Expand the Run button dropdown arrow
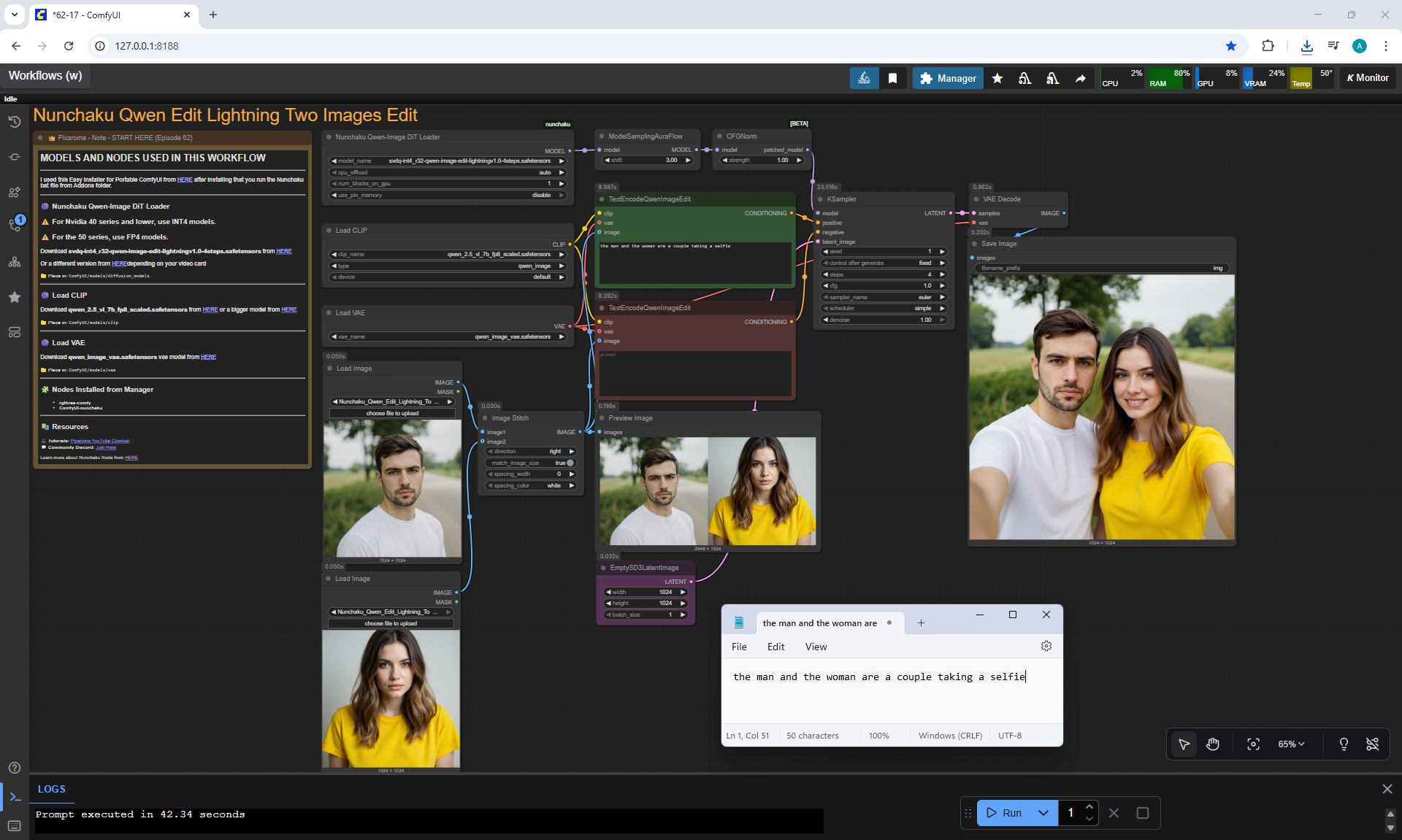 coord(1043,813)
